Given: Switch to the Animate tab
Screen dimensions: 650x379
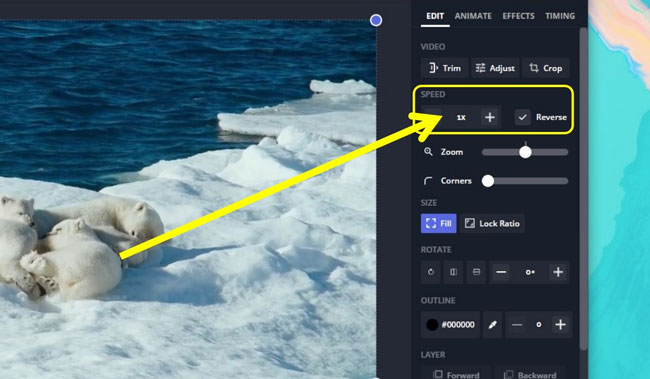Looking at the screenshot, I should tap(473, 16).
